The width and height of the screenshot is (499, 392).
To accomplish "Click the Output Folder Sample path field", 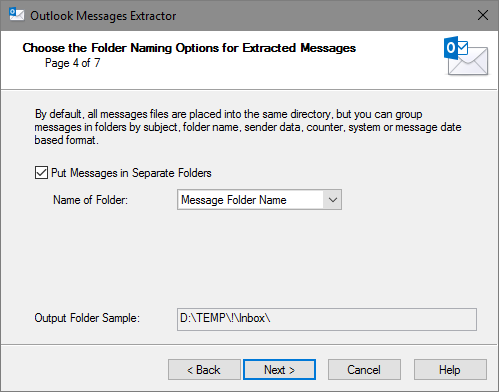I will pos(327,319).
